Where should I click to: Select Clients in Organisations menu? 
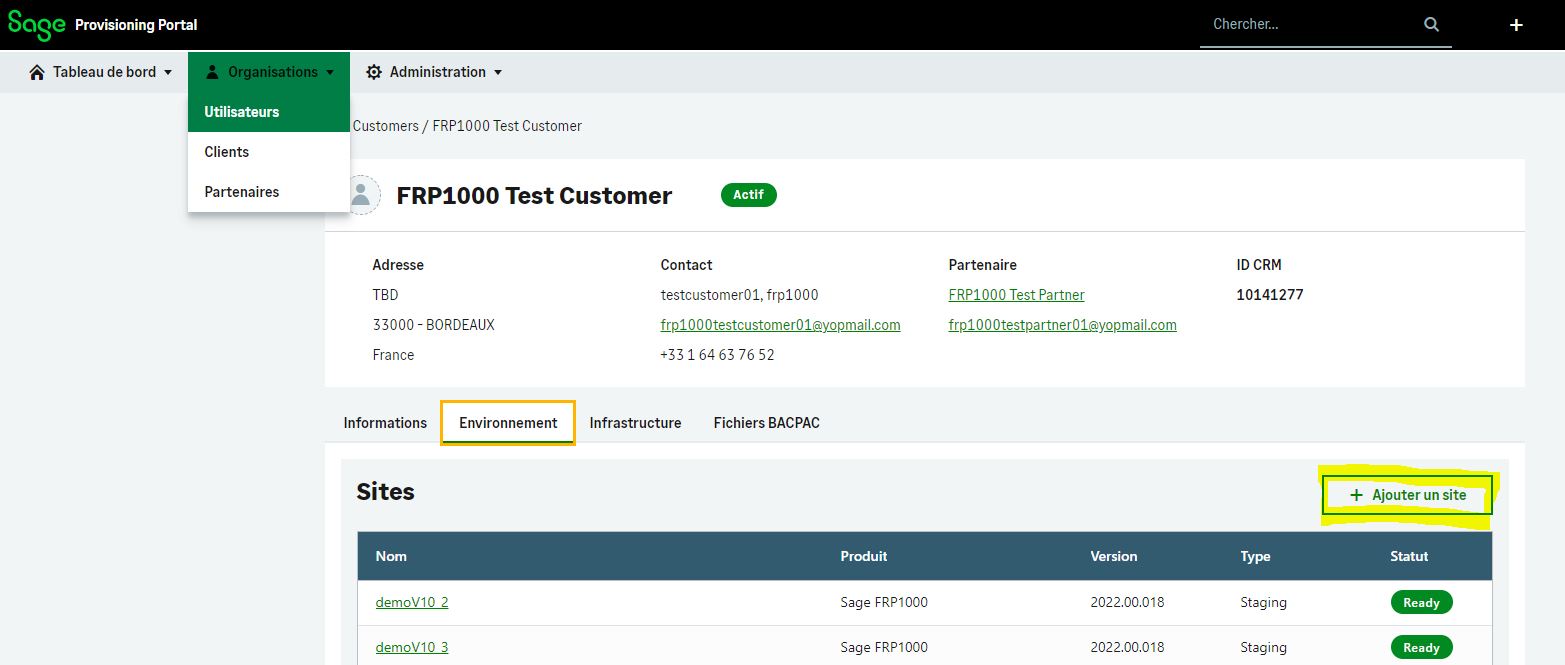[269, 152]
